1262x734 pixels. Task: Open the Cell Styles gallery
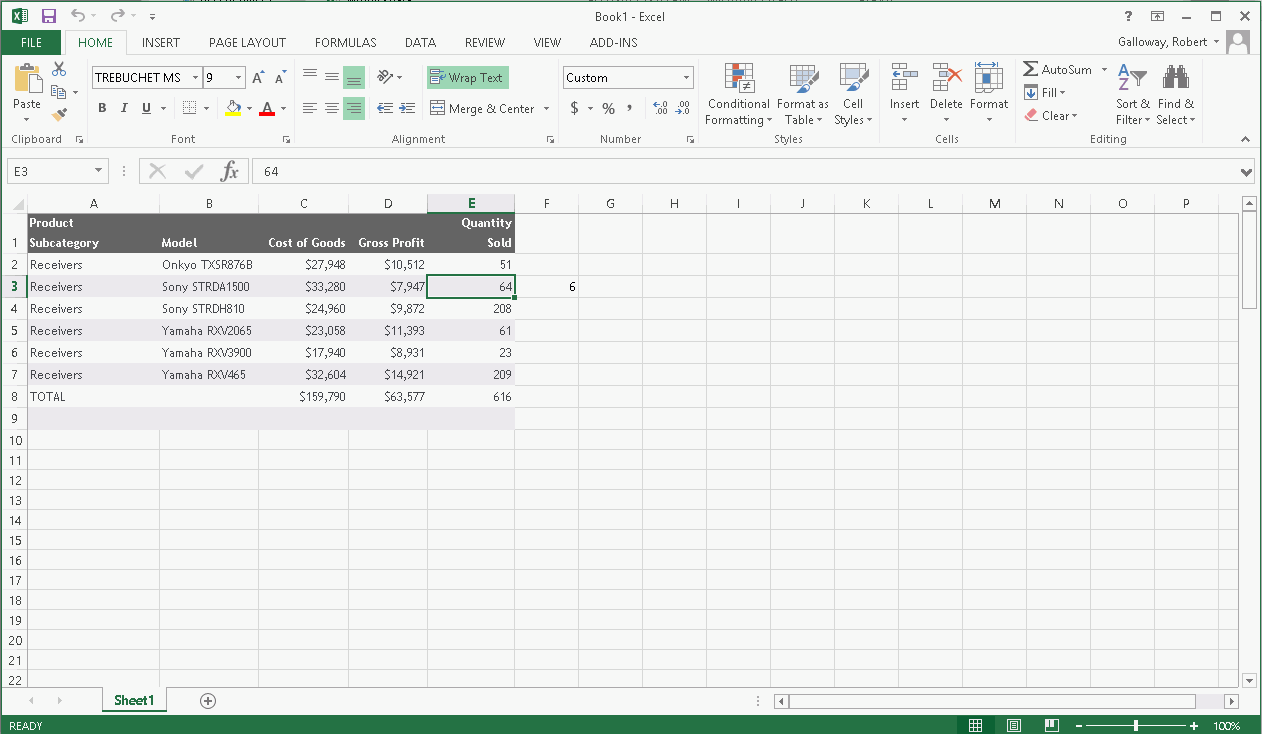[x=853, y=95]
